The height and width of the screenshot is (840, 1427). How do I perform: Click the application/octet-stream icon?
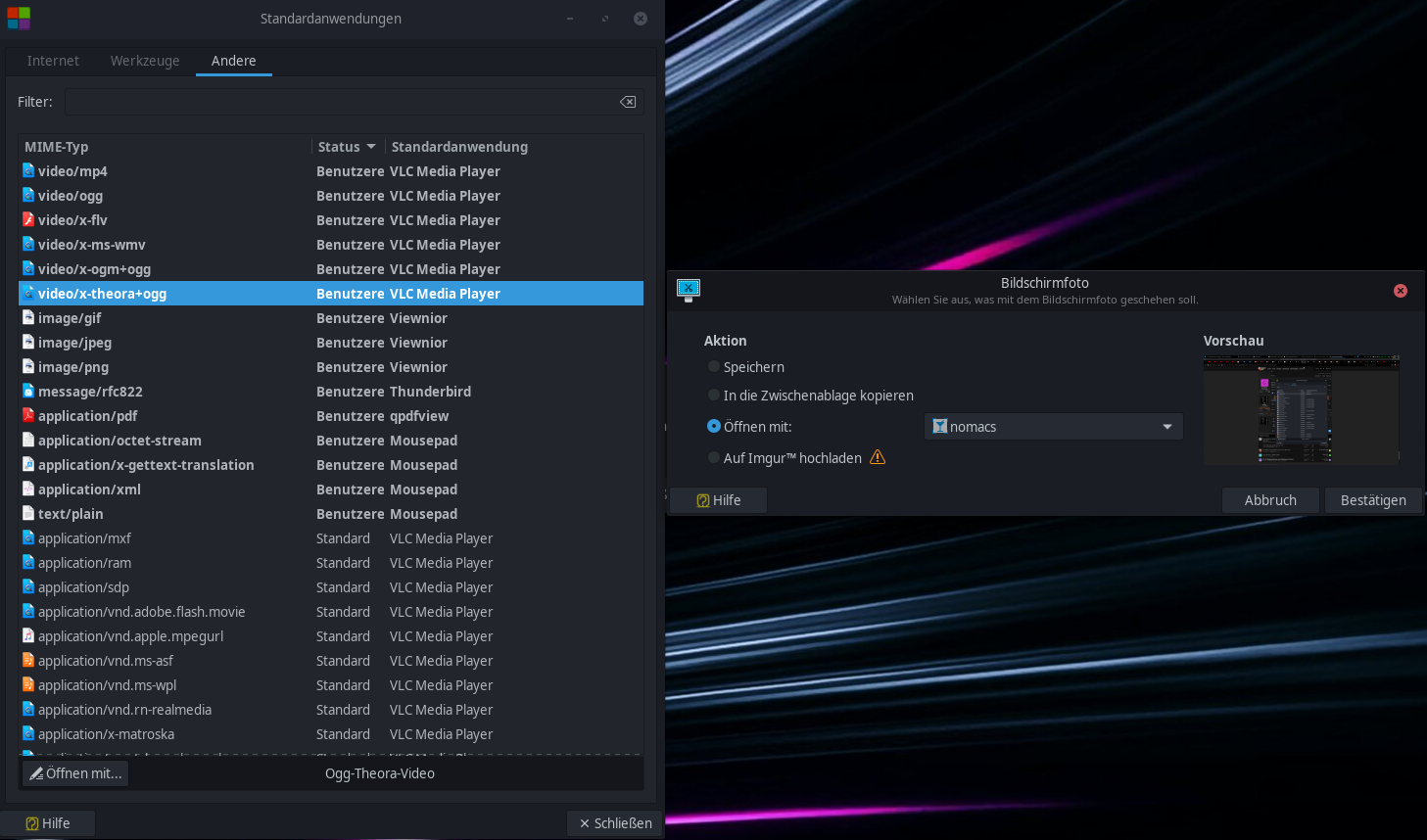[x=28, y=440]
